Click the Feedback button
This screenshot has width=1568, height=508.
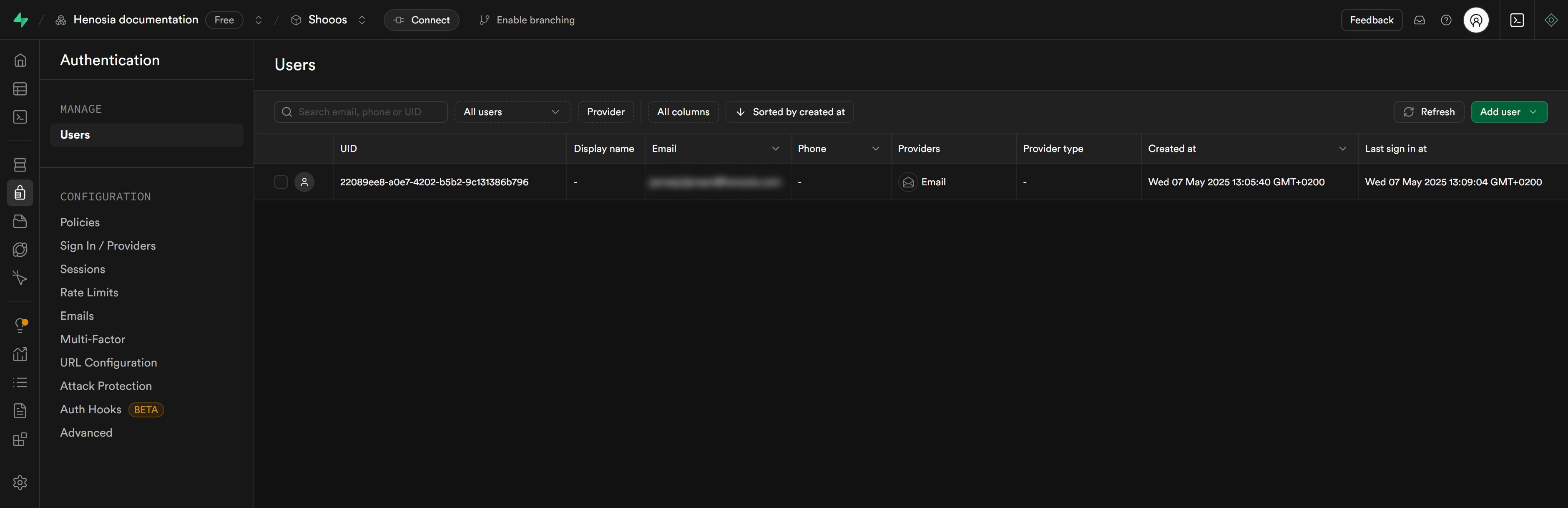coord(1372,20)
